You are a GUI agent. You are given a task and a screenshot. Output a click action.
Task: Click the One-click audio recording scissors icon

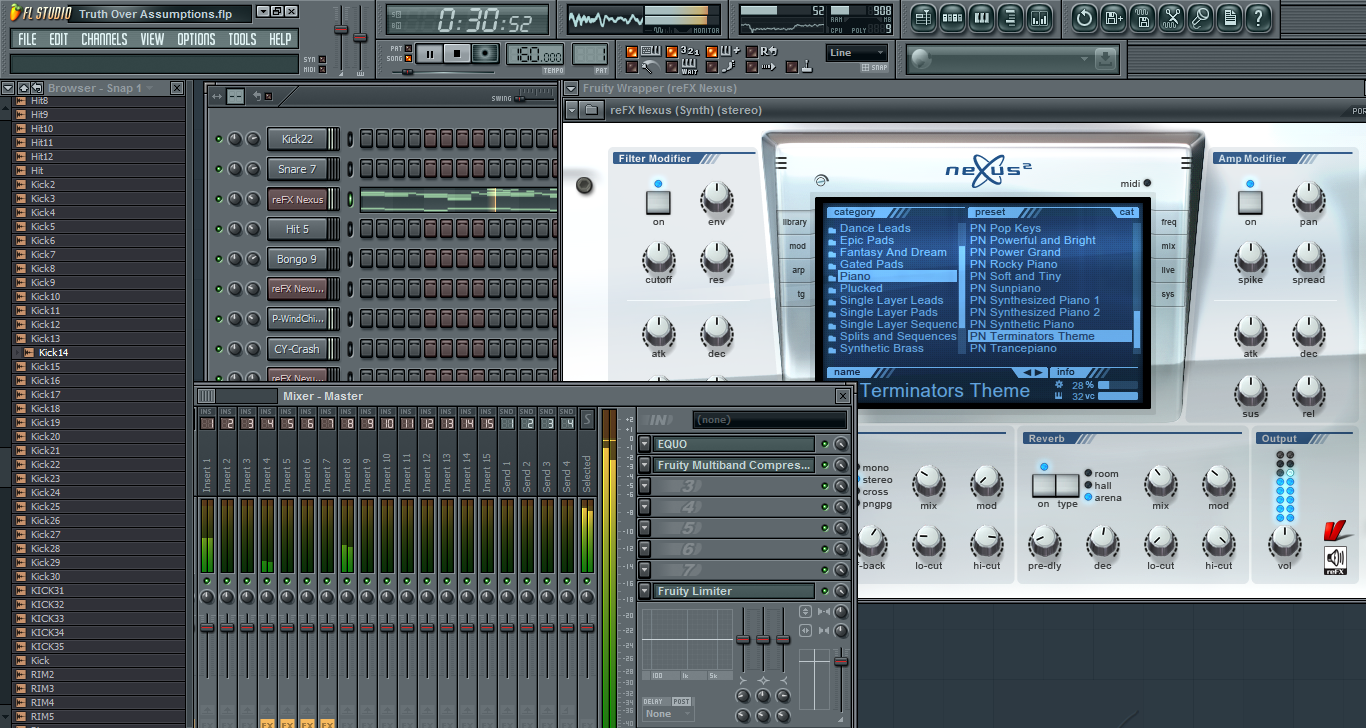[1172, 17]
